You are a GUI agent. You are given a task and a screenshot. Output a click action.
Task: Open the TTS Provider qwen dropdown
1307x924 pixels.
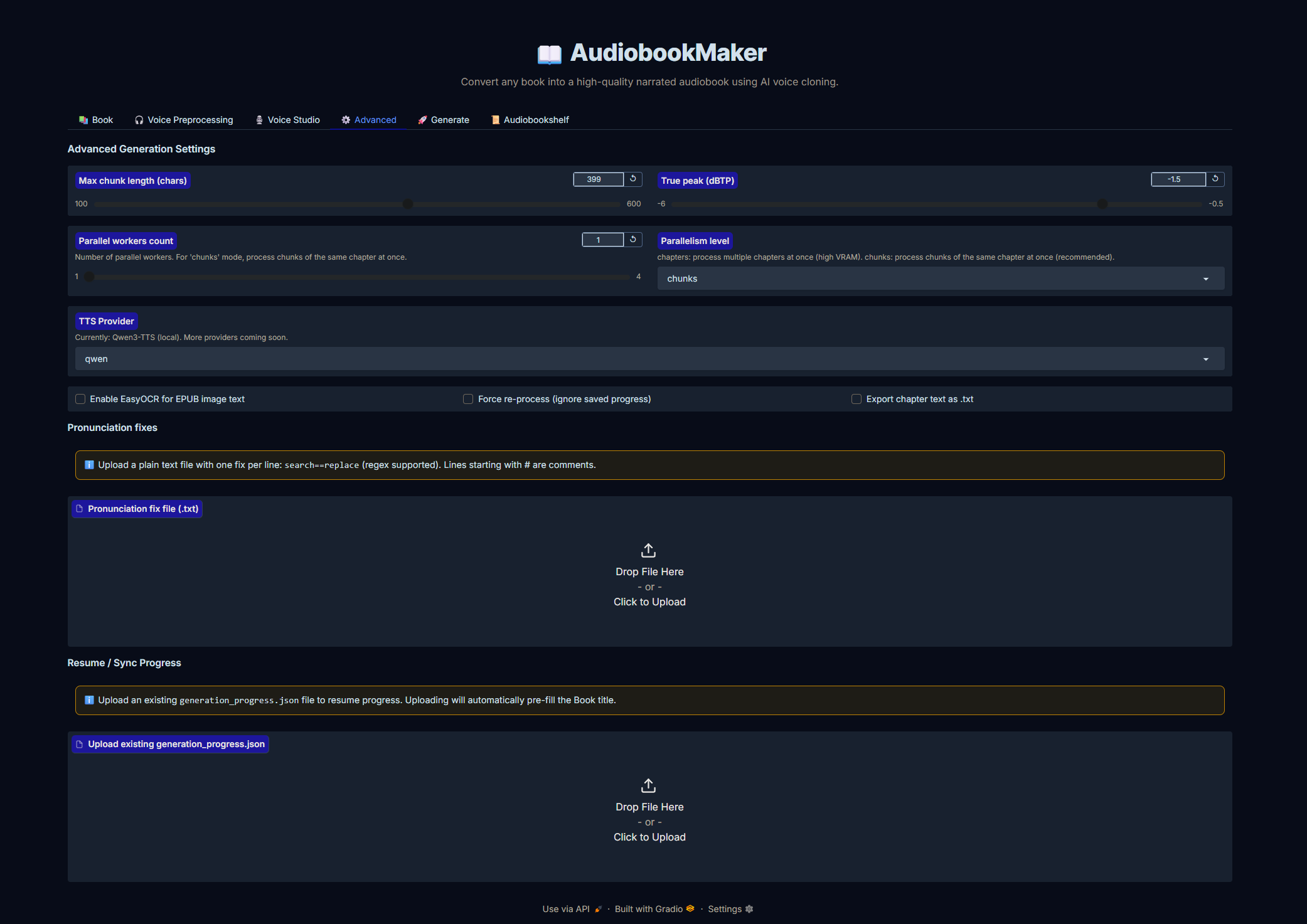(649, 359)
